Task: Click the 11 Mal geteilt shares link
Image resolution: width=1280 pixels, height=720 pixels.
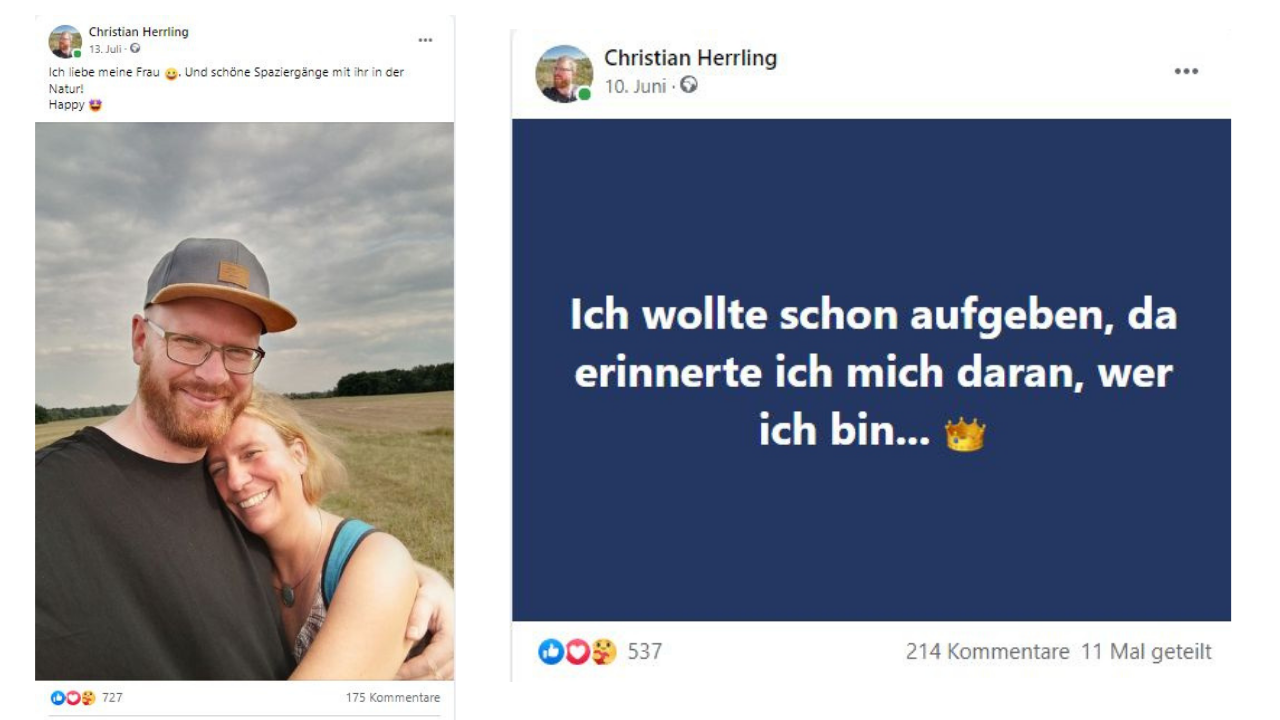Action: click(x=1146, y=652)
